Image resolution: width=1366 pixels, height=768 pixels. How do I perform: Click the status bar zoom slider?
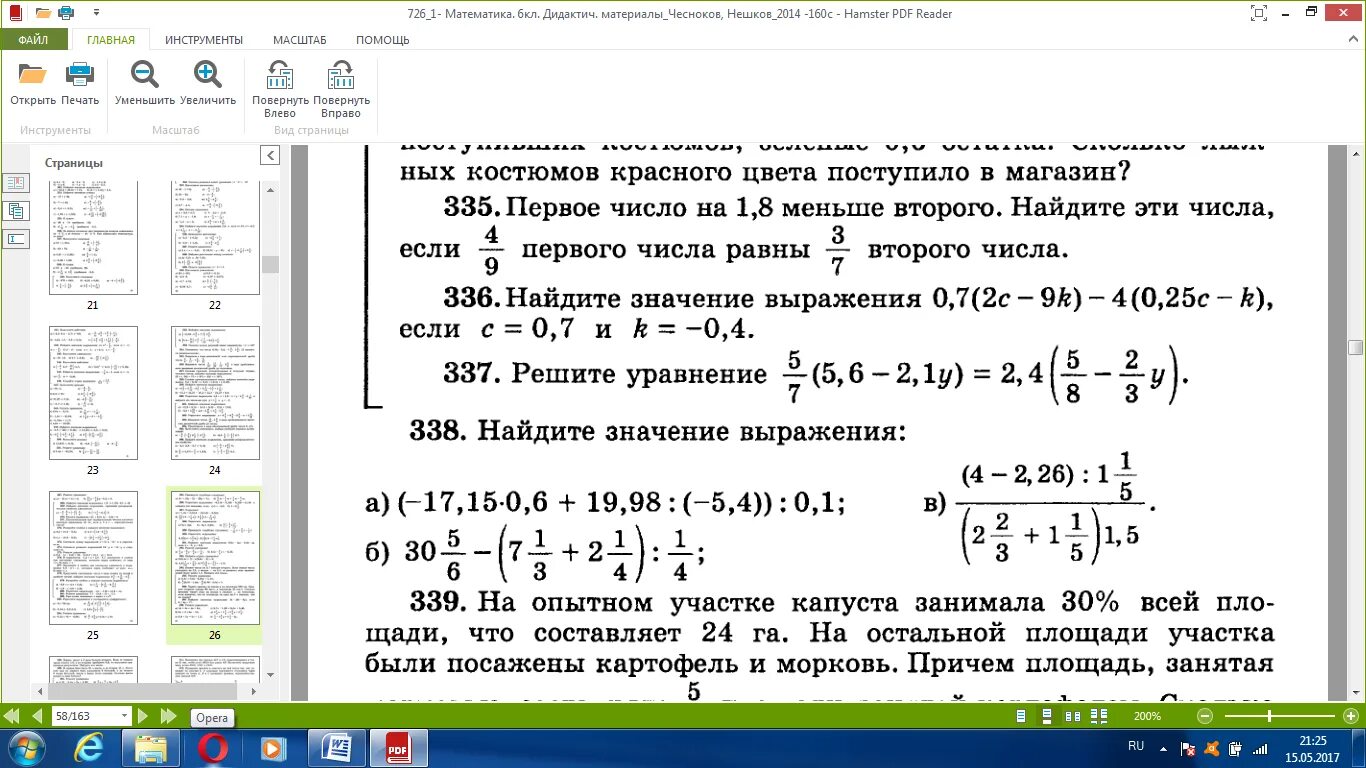[x=1278, y=716]
